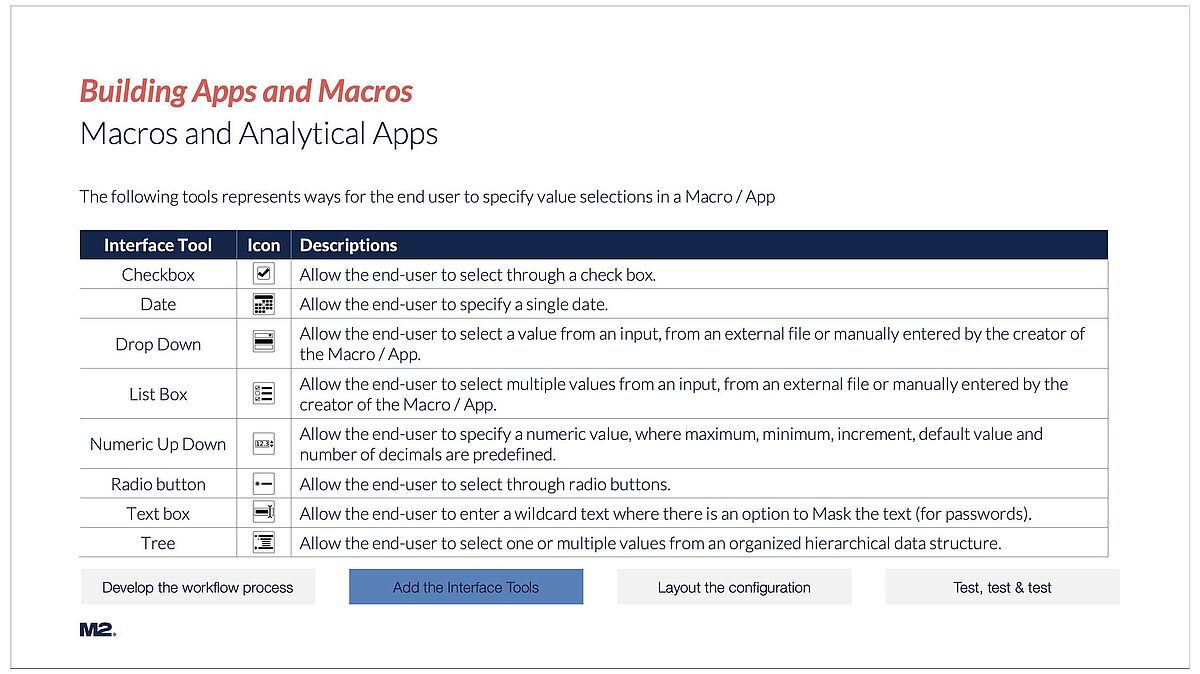This screenshot has width=1200, height=674.
Task: Select the Text box tool icon
Action: pyautogui.click(x=264, y=513)
